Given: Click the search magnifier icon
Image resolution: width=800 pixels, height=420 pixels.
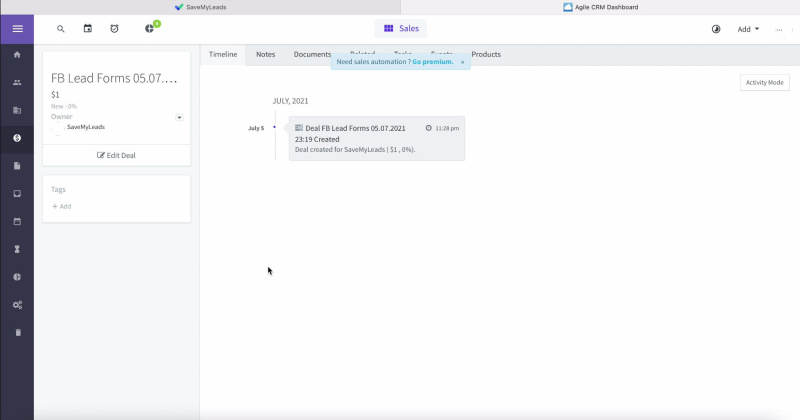Looking at the screenshot, I should (x=61, y=29).
